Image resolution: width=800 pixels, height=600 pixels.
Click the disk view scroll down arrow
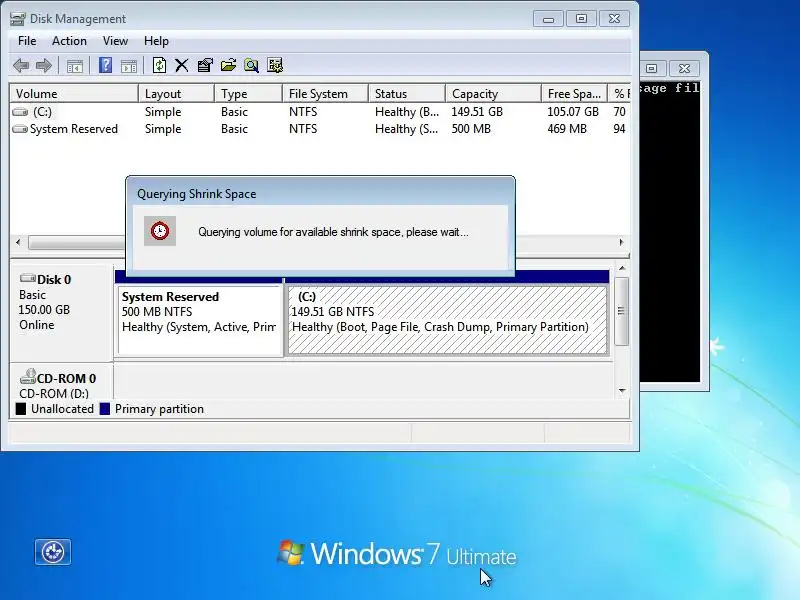pos(622,391)
